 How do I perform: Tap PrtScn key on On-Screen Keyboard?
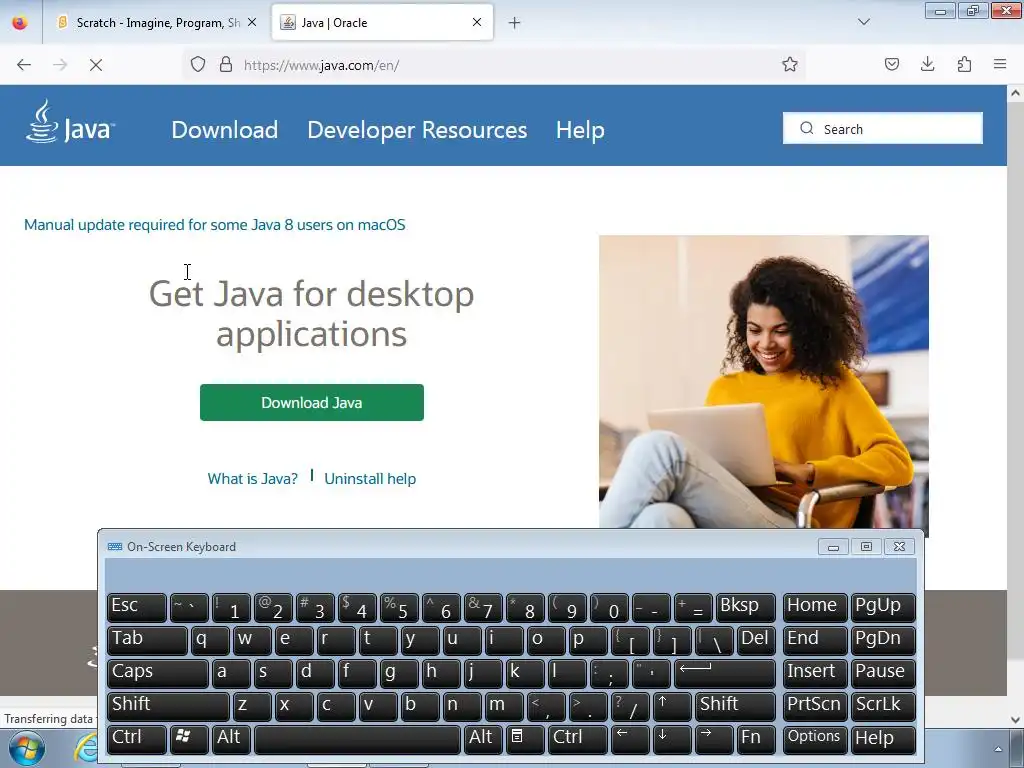pos(815,706)
